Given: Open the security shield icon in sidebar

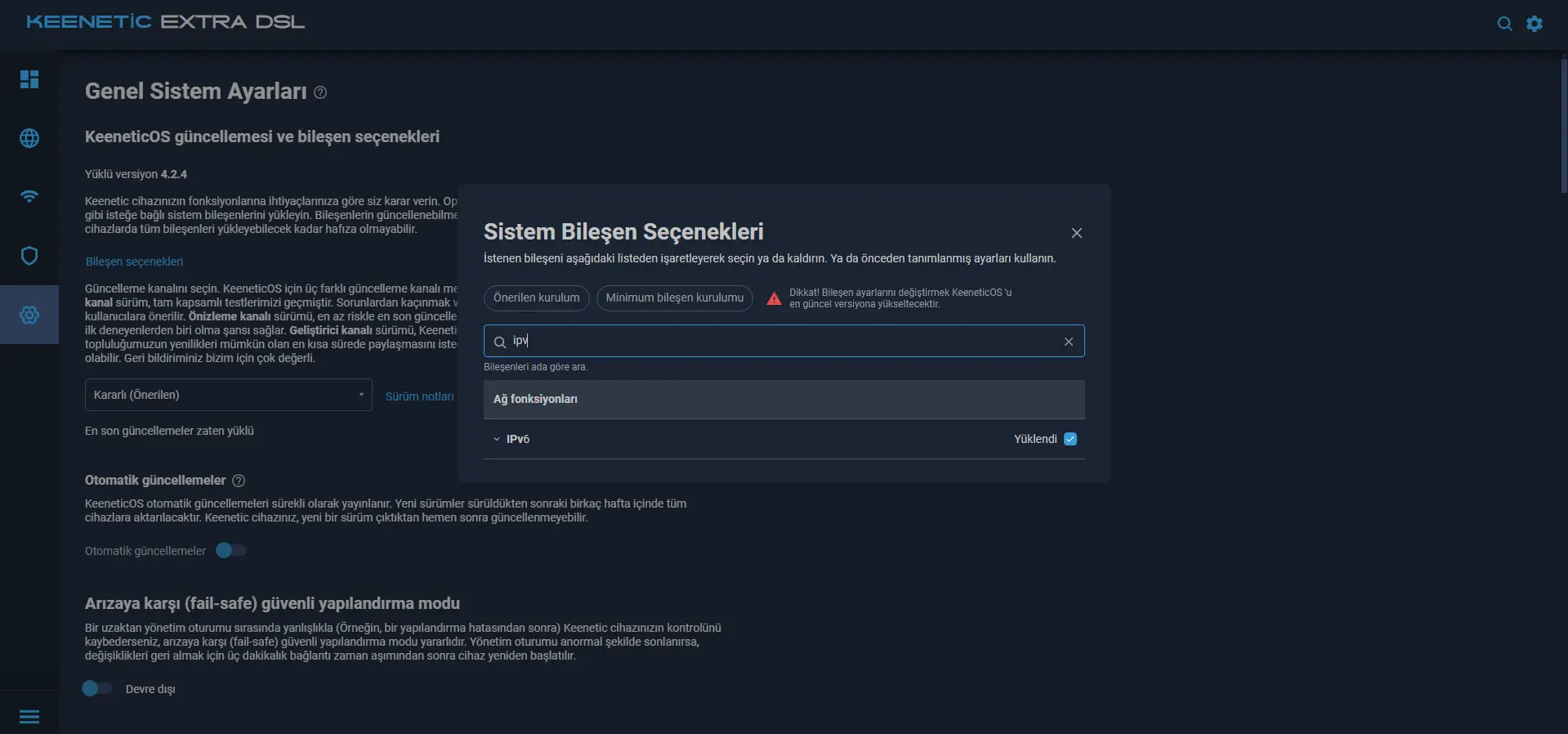Looking at the screenshot, I should [29, 256].
